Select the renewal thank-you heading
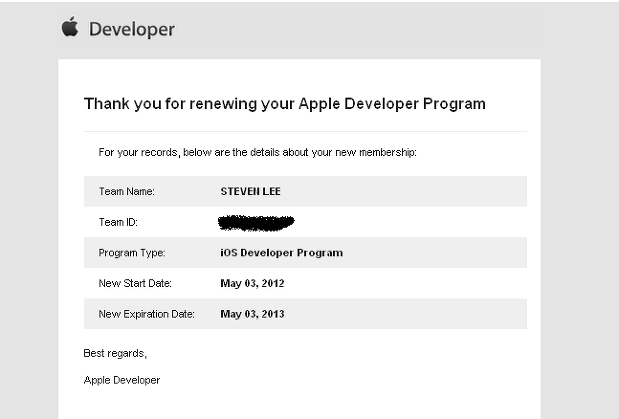The height and width of the screenshot is (419, 619). (285, 104)
